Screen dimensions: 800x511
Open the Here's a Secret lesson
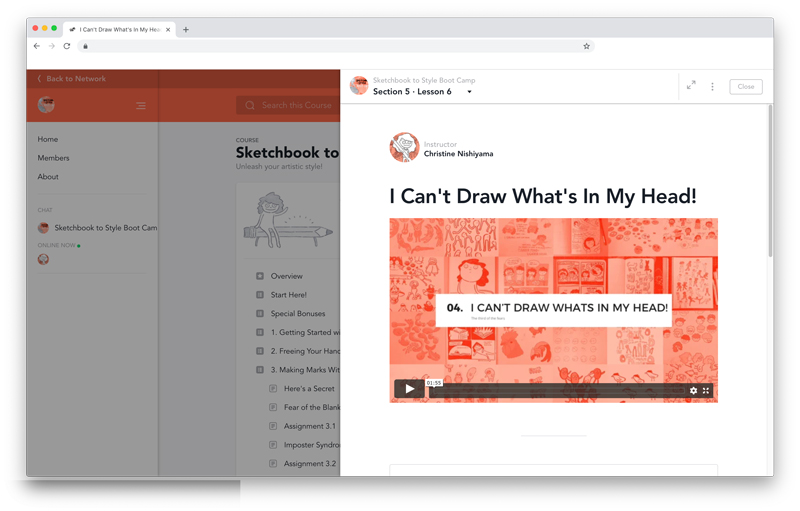[309, 389]
